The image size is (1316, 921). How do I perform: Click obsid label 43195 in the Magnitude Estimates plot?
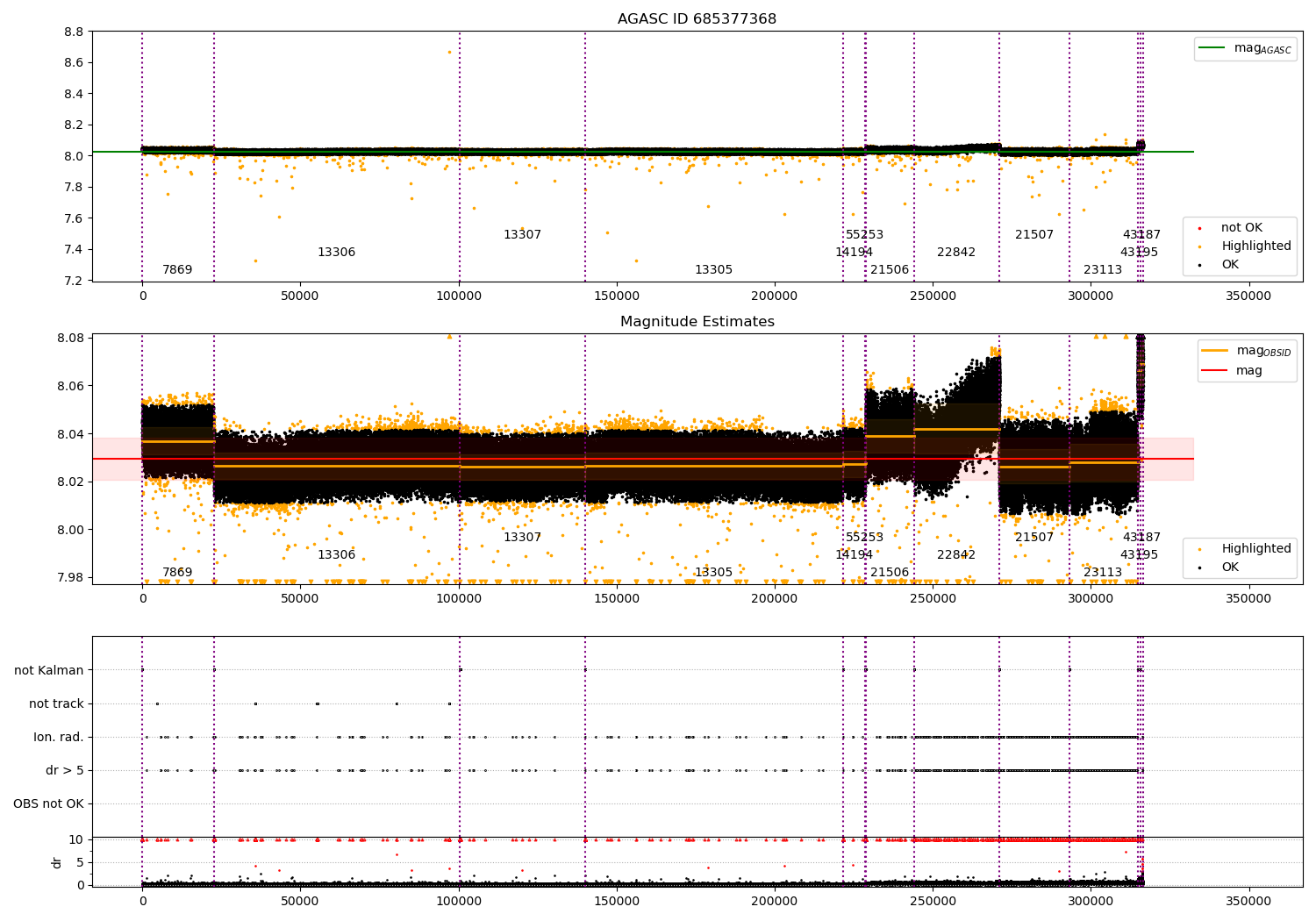(x=1139, y=555)
